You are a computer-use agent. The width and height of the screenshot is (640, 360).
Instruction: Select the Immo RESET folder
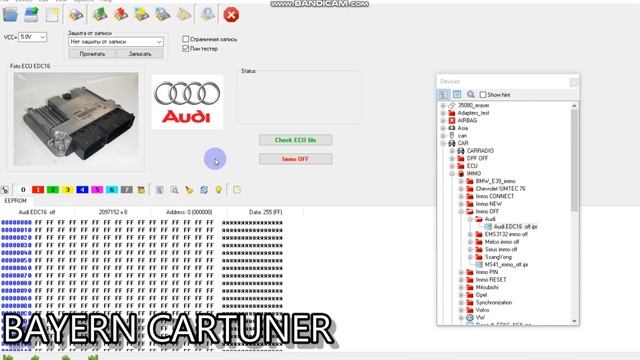pyautogui.click(x=491, y=280)
